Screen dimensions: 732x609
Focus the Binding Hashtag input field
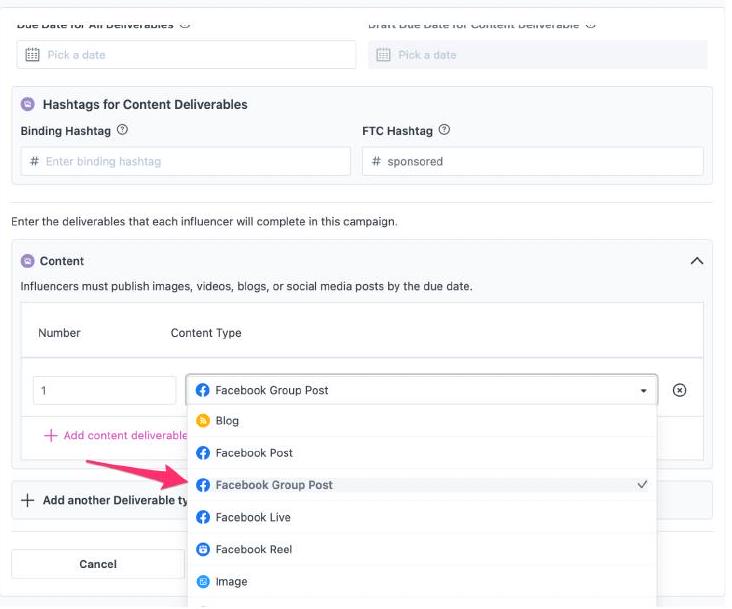(x=190, y=161)
